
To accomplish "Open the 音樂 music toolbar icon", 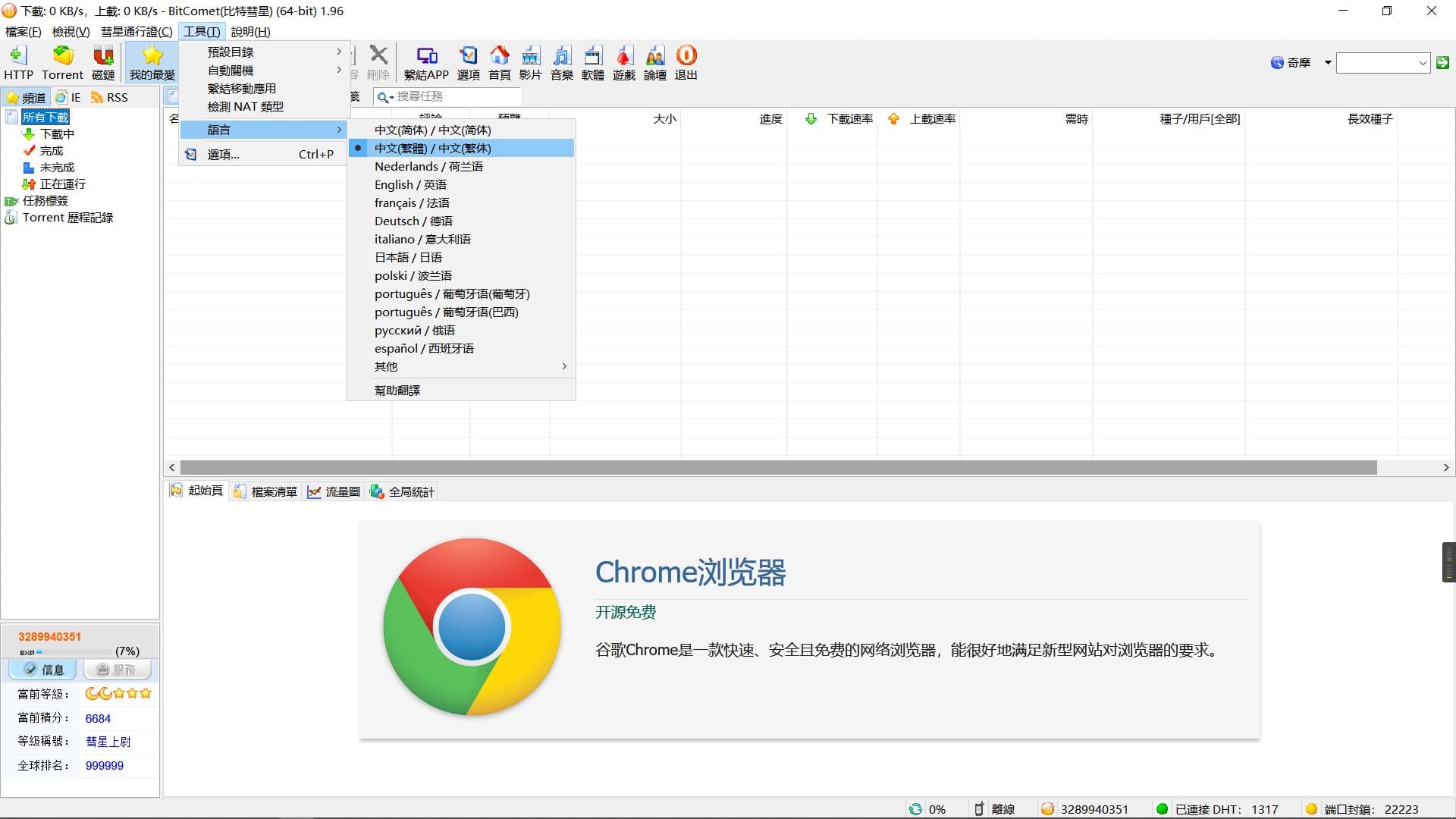I will pyautogui.click(x=562, y=56).
